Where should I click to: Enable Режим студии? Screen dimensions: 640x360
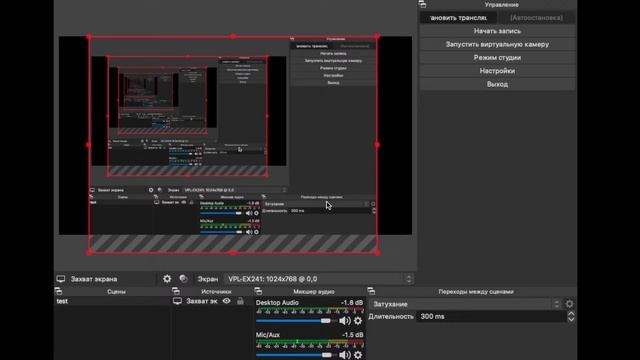click(x=497, y=58)
